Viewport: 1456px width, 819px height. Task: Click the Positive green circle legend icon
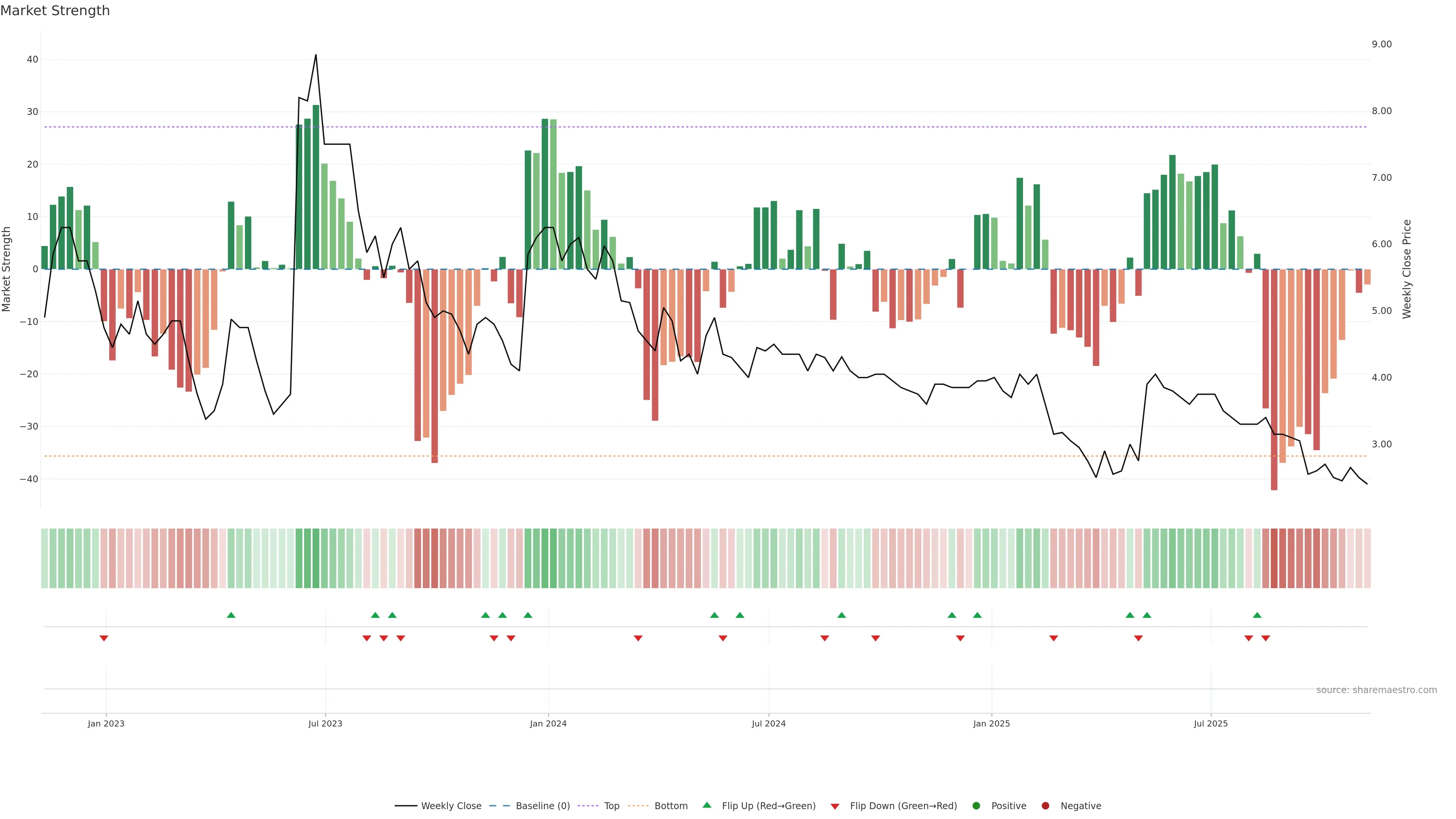coord(976,806)
